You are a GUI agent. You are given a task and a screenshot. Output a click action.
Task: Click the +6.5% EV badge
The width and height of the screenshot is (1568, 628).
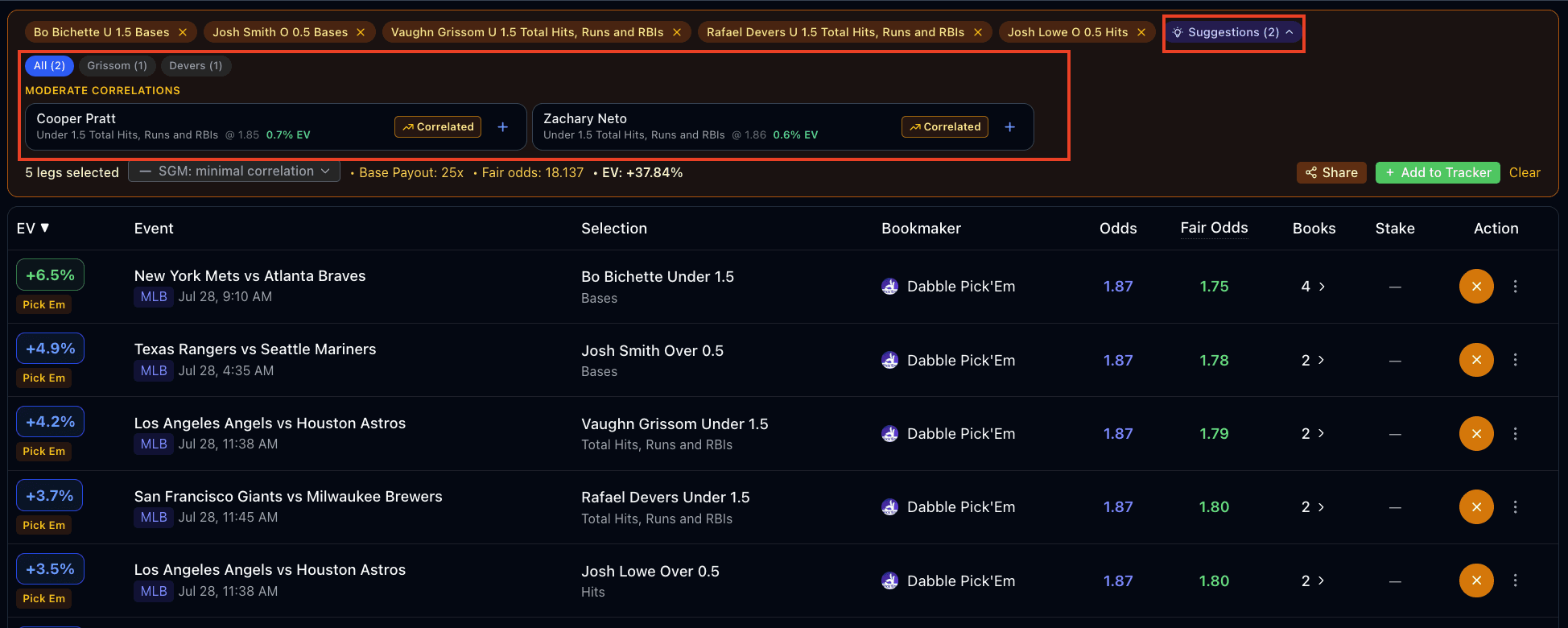(x=50, y=275)
